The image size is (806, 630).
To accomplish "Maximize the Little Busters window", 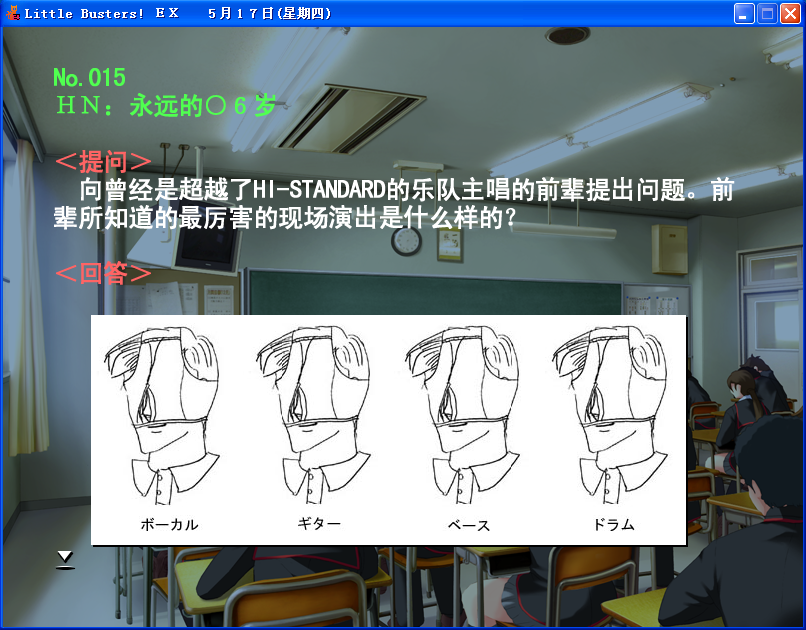I will pos(767,14).
